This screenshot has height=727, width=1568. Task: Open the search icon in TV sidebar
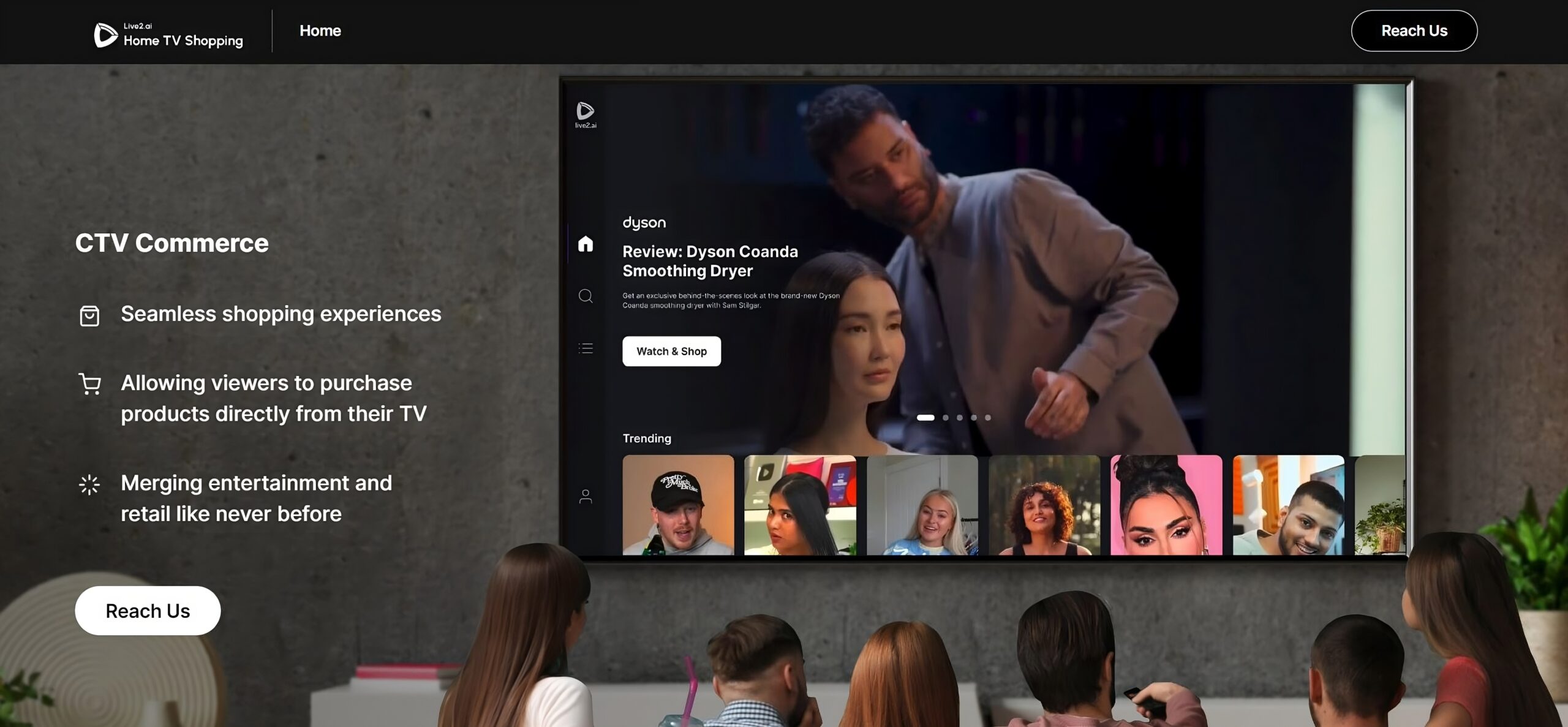(x=586, y=296)
